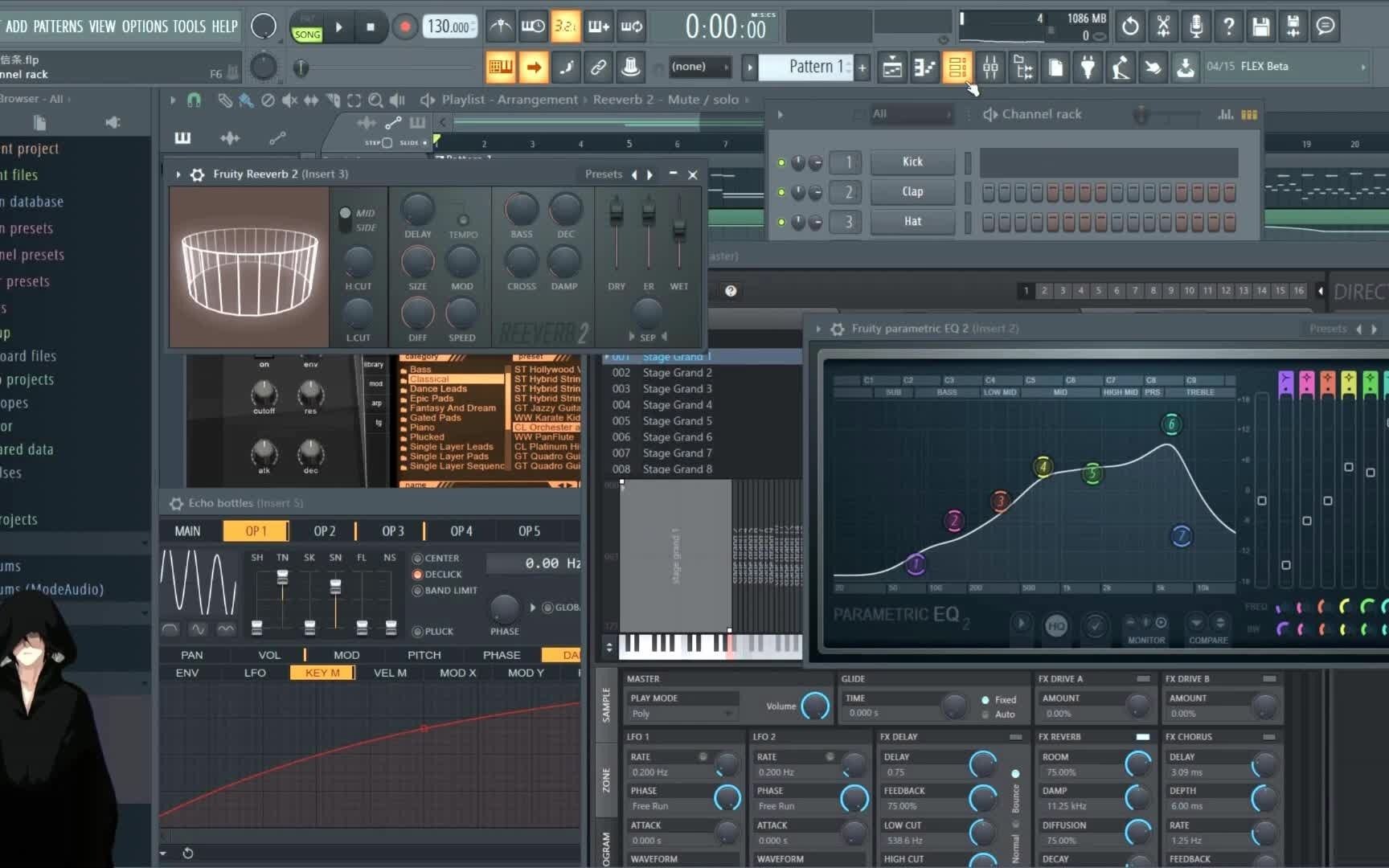This screenshot has width=1389, height=868.
Task: Enable the 3.2.1 countdown before recording
Action: tap(565, 27)
